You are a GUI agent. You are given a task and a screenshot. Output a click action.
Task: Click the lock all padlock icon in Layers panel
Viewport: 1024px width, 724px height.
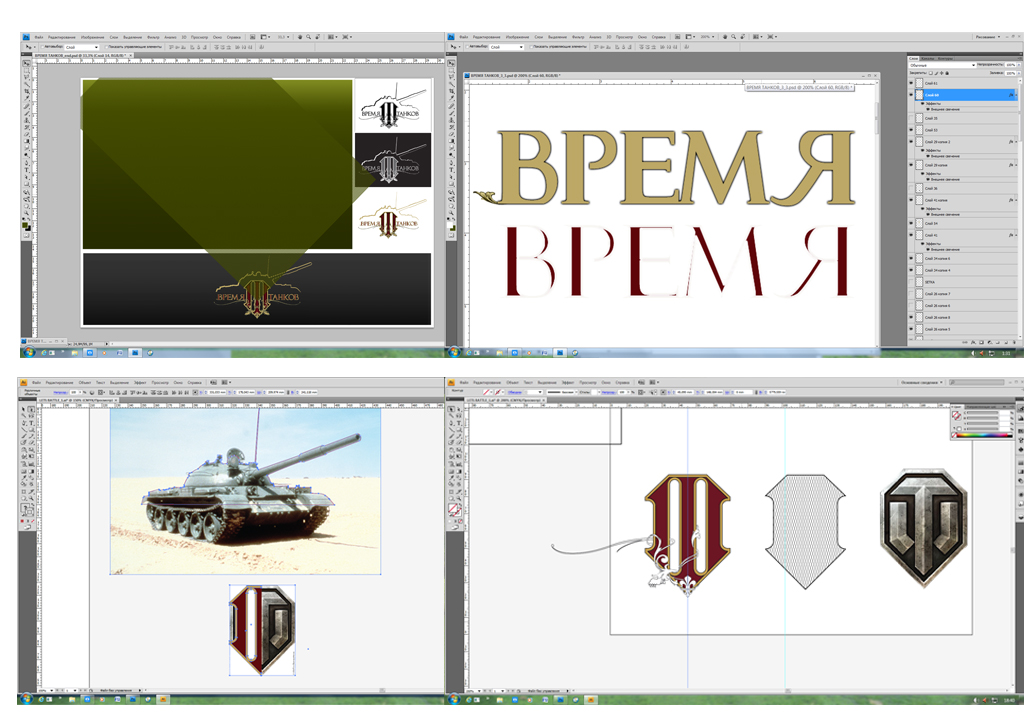click(x=947, y=73)
